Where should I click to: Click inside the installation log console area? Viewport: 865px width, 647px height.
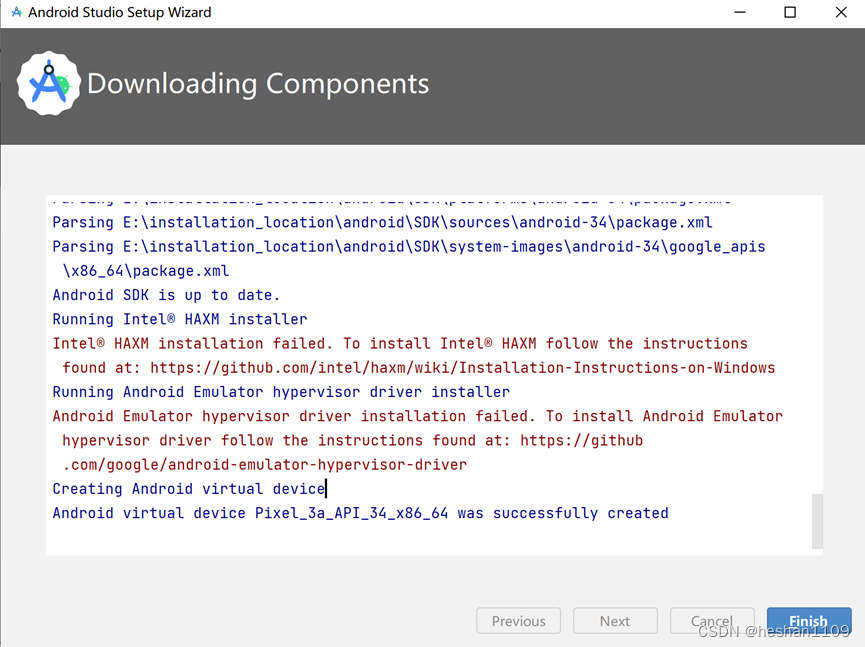click(x=430, y=380)
